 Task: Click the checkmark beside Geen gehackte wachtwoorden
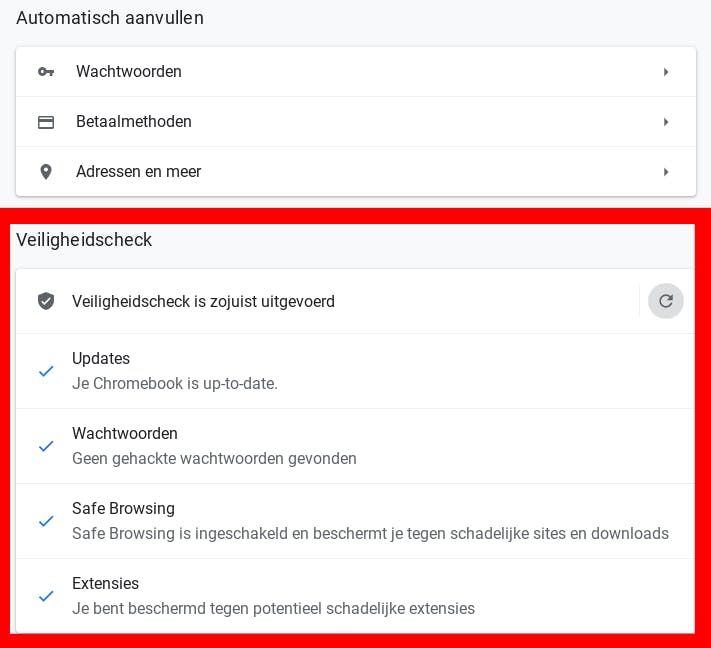point(46,446)
